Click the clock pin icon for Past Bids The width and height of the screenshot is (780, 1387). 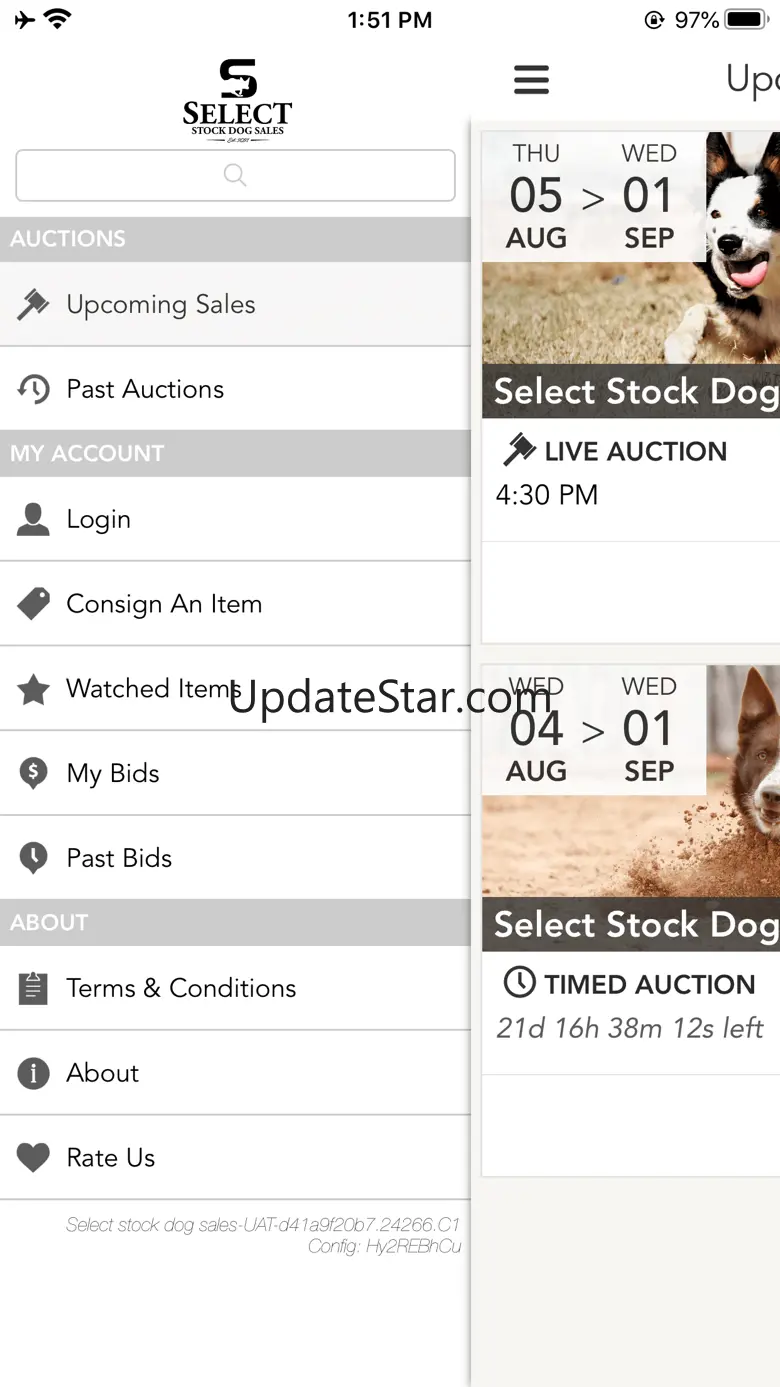coord(33,858)
